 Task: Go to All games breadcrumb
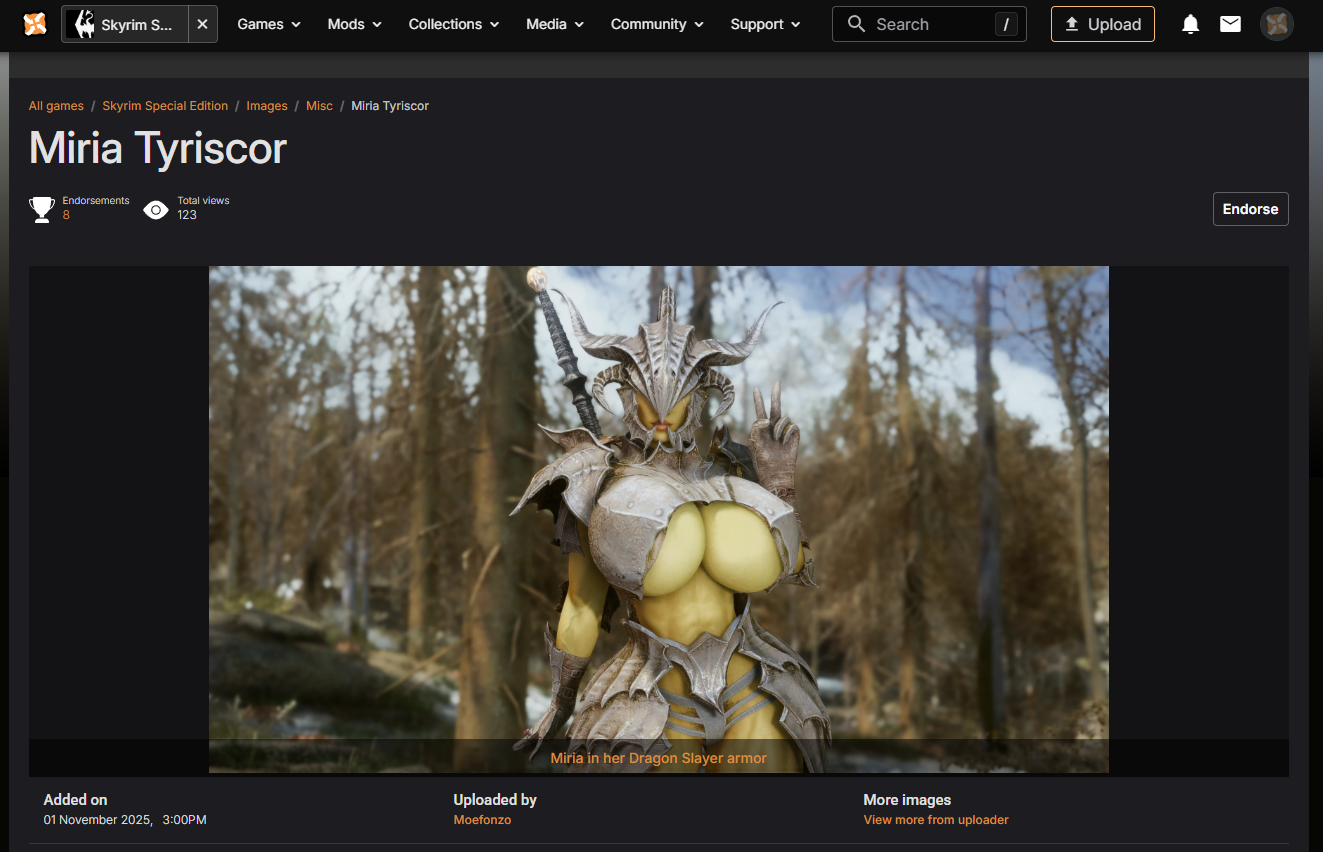56,106
